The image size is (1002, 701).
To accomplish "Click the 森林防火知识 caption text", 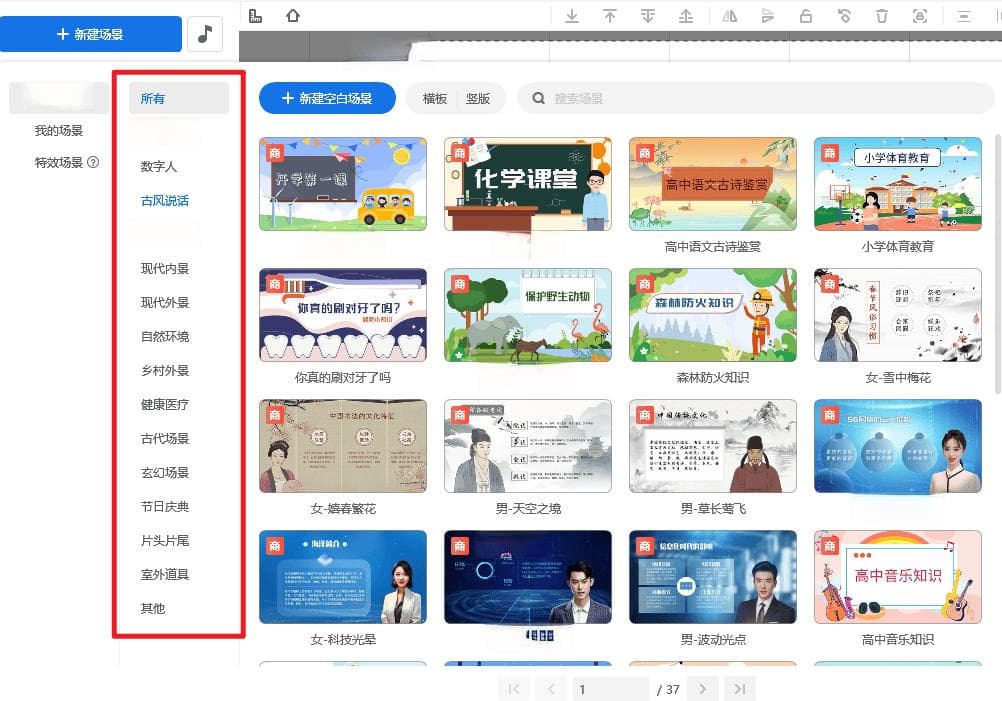I will 713,378.
